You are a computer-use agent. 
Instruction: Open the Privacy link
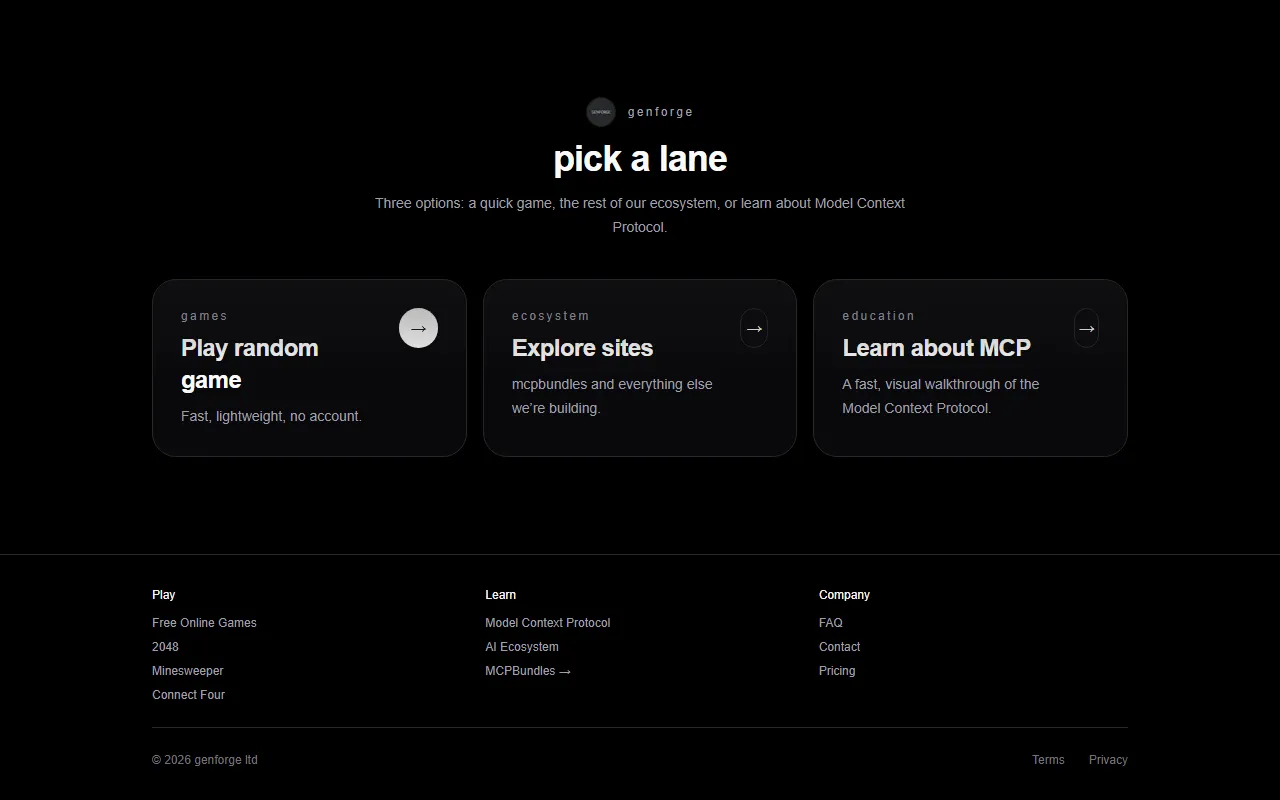tap(1108, 760)
